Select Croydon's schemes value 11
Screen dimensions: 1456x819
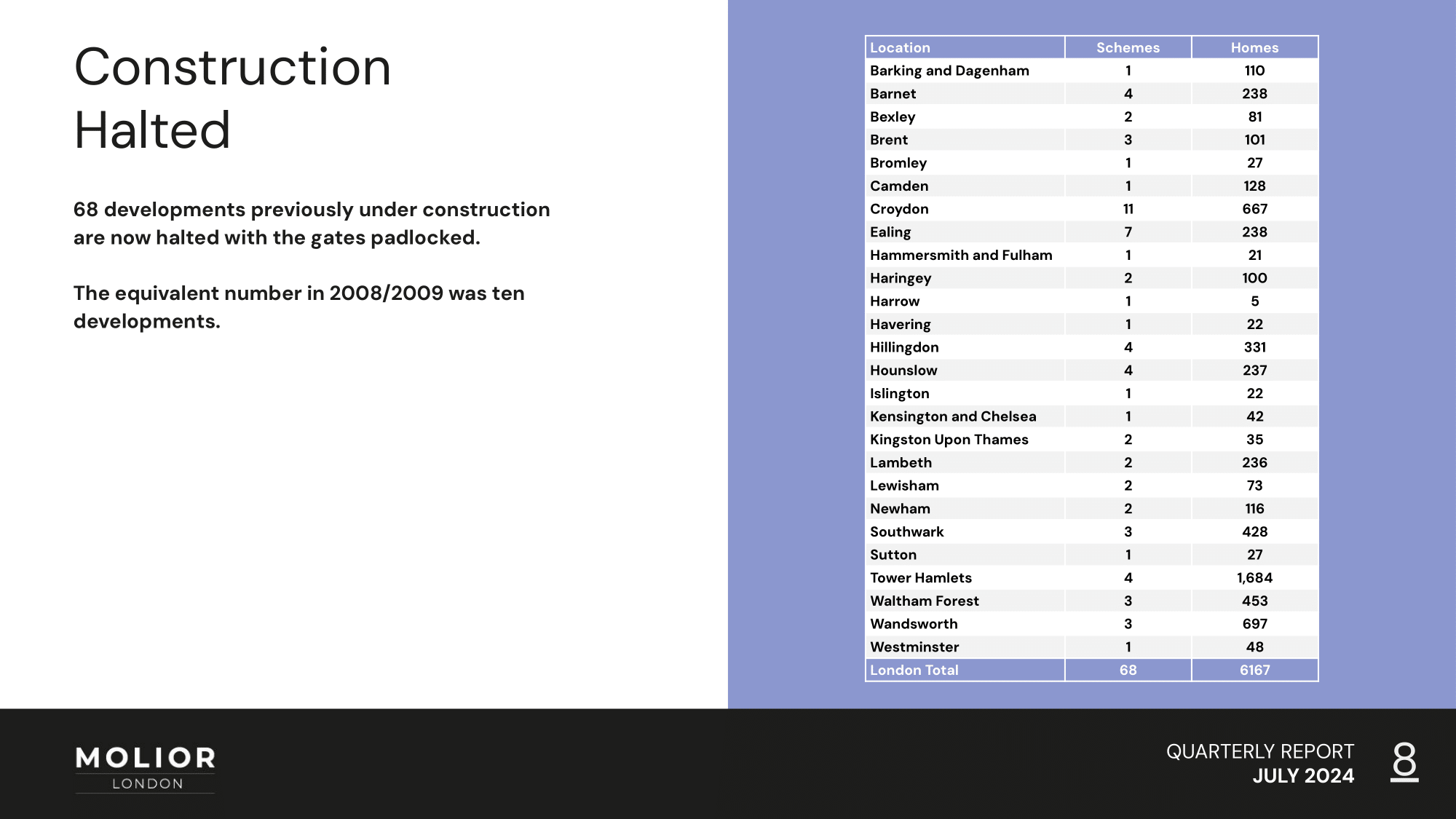[x=1128, y=209]
